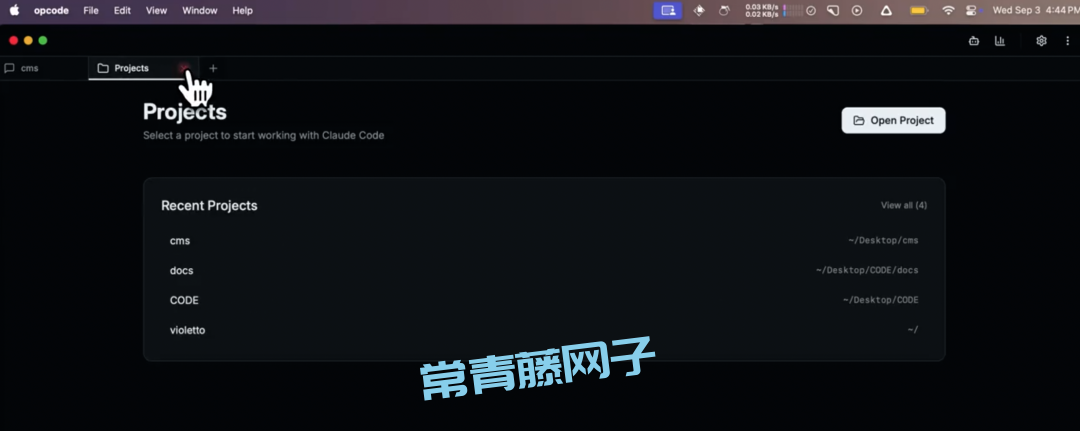The width and height of the screenshot is (1080, 431).
Task: Click the Open Project button
Action: [893, 120]
